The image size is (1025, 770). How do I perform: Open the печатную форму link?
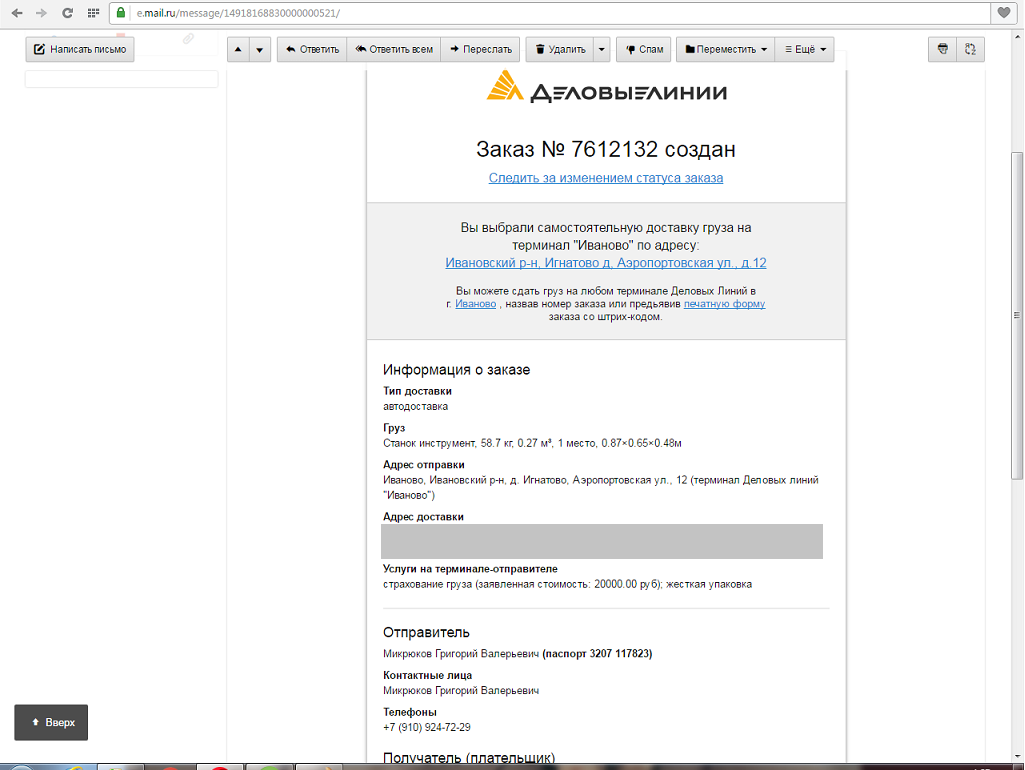(x=724, y=304)
